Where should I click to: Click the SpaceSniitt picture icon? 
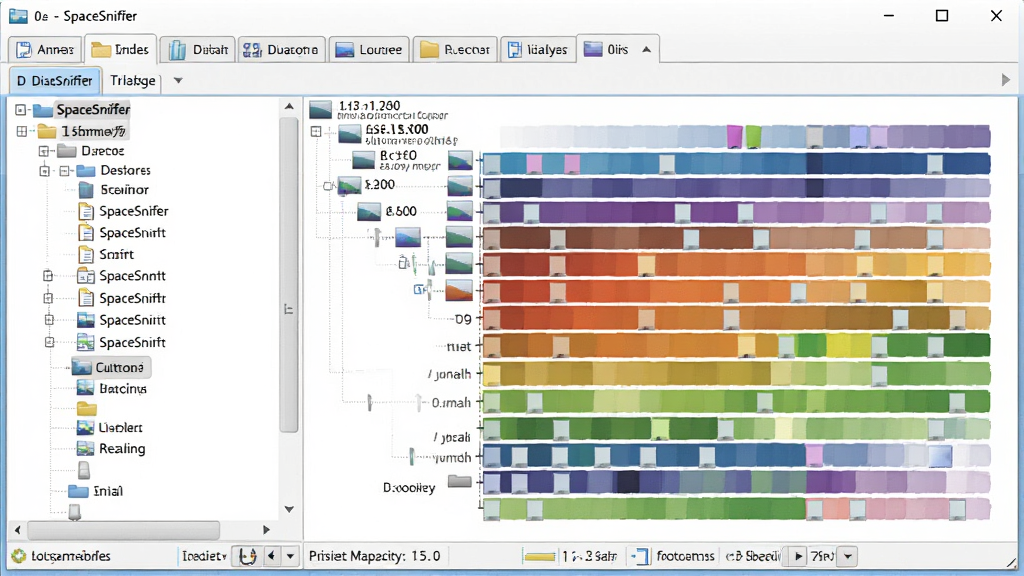tap(86, 320)
